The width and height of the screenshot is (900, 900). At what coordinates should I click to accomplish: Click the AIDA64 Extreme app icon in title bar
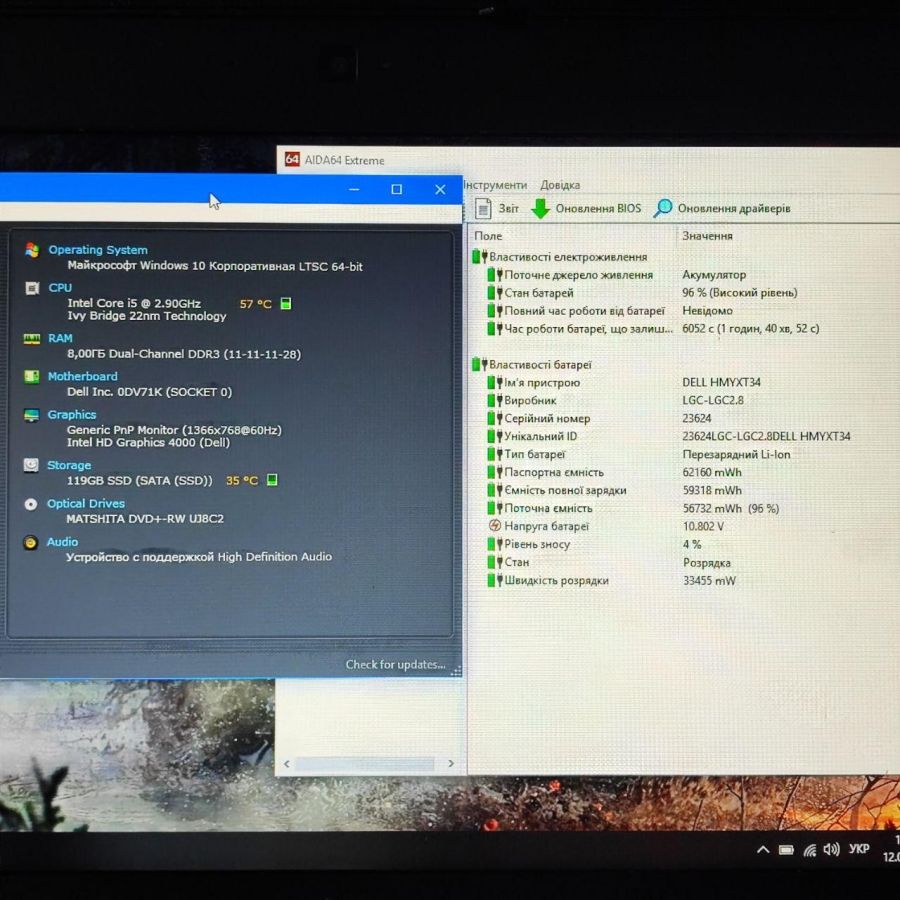(x=292, y=159)
